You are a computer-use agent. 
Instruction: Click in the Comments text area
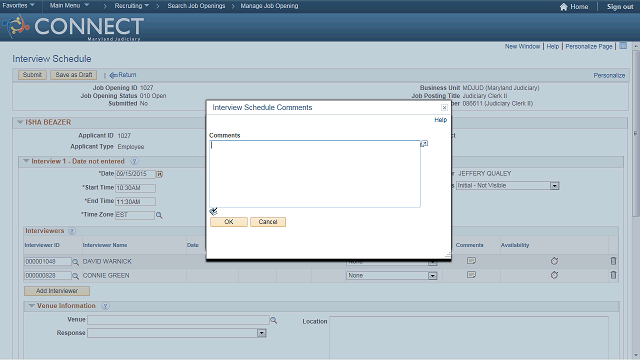315,174
